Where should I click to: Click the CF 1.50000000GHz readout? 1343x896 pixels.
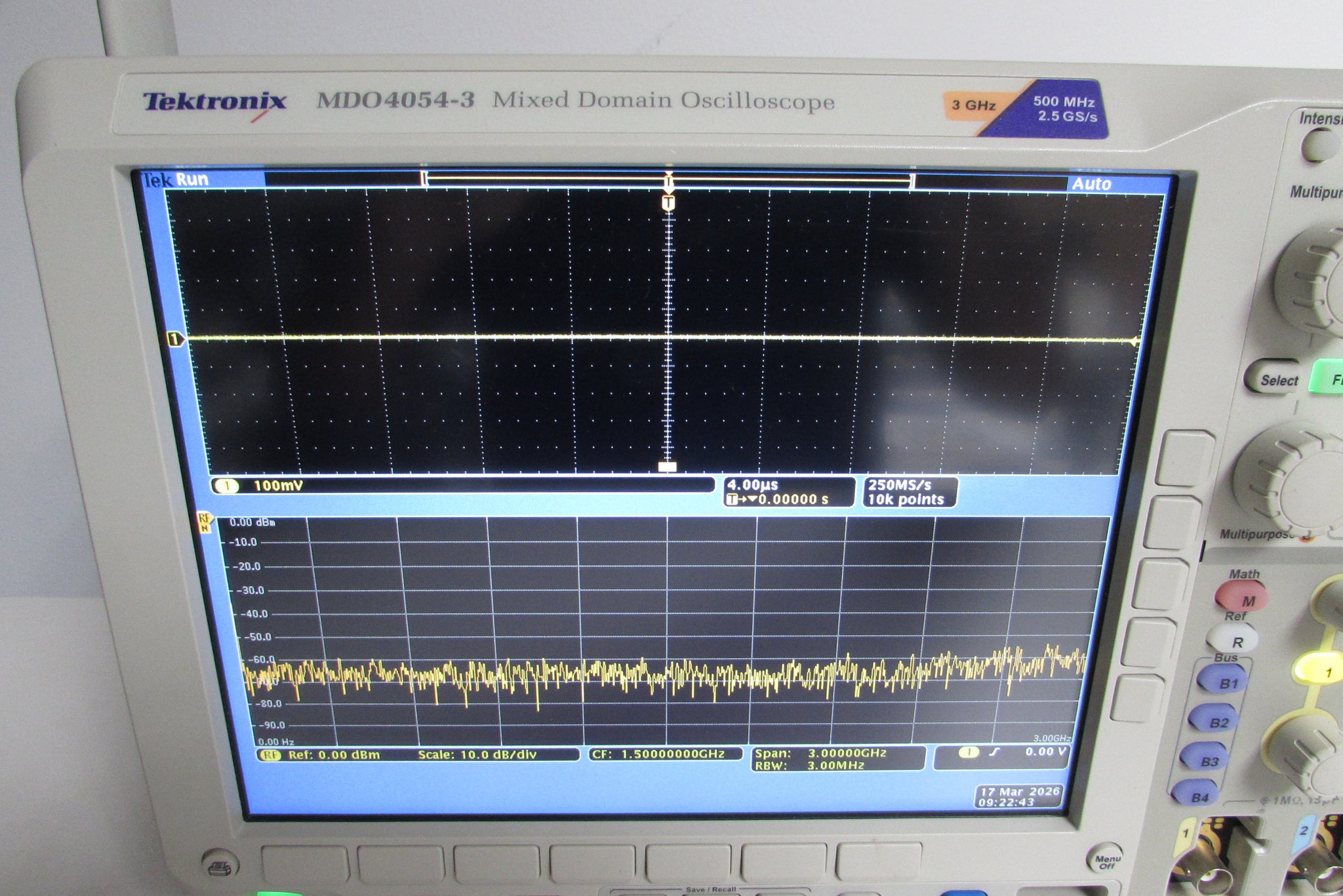(x=664, y=754)
